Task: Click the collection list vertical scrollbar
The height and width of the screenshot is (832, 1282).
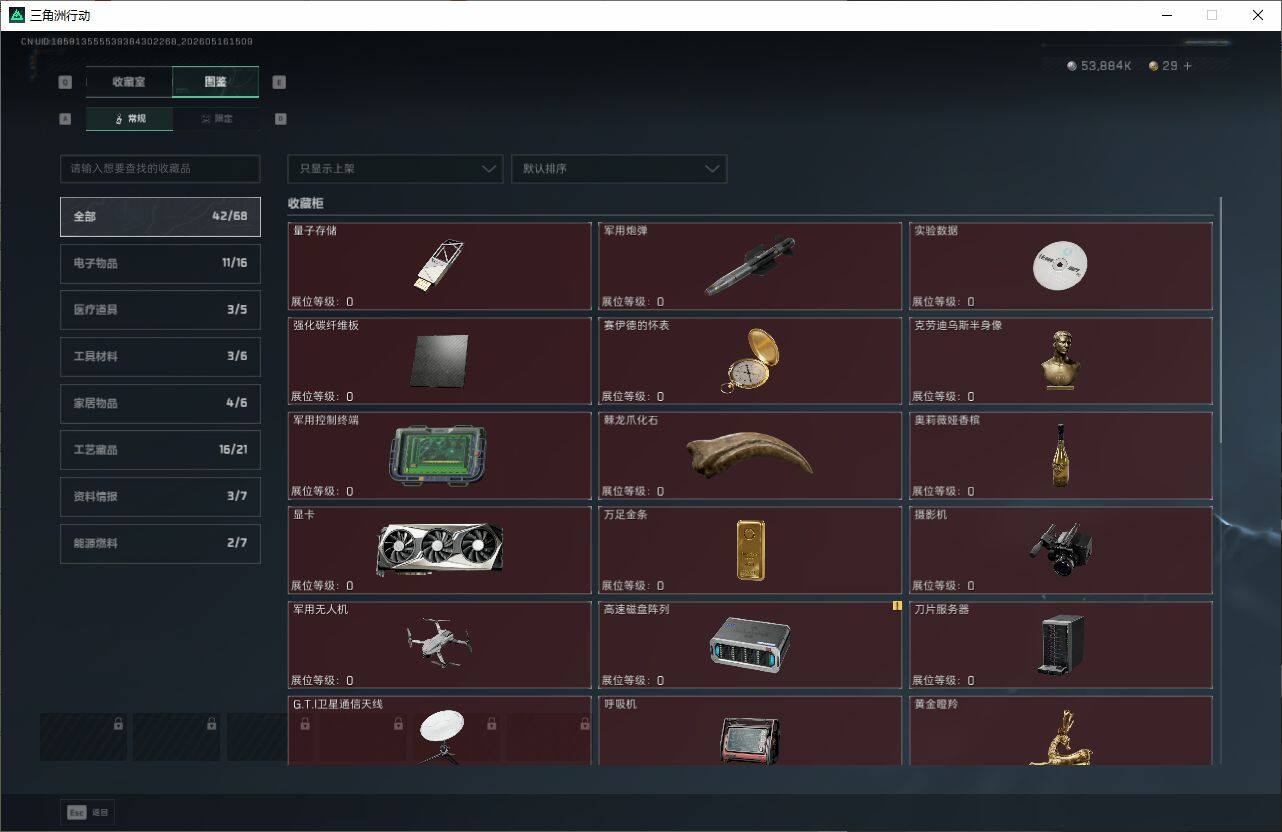Action: click(1220, 320)
